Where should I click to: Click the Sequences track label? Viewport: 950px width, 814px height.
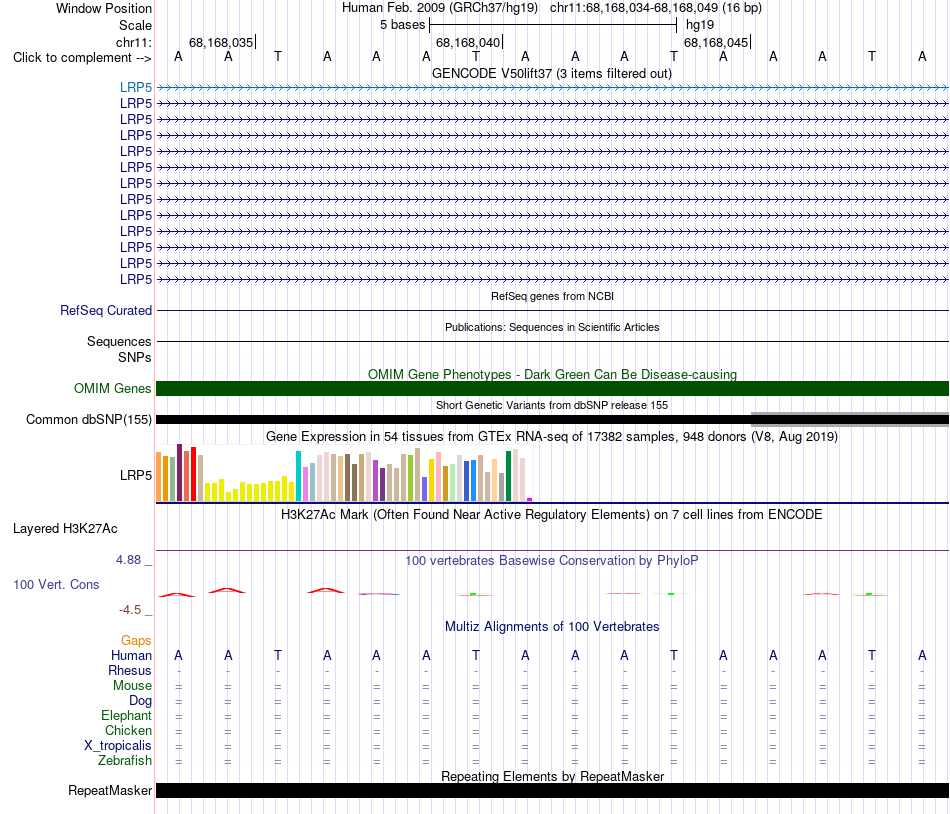tap(119, 341)
